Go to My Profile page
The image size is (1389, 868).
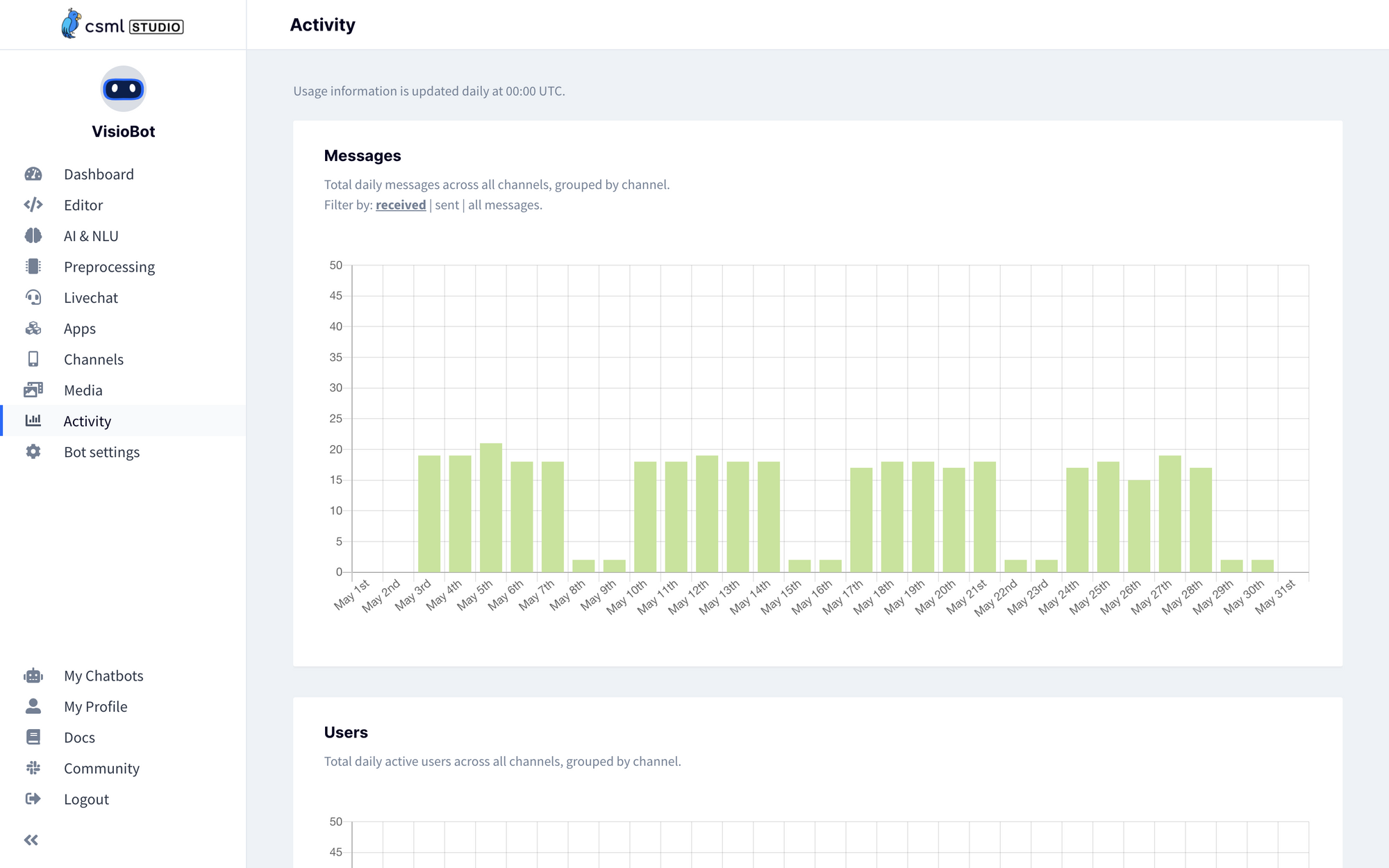(x=96, y=707)
